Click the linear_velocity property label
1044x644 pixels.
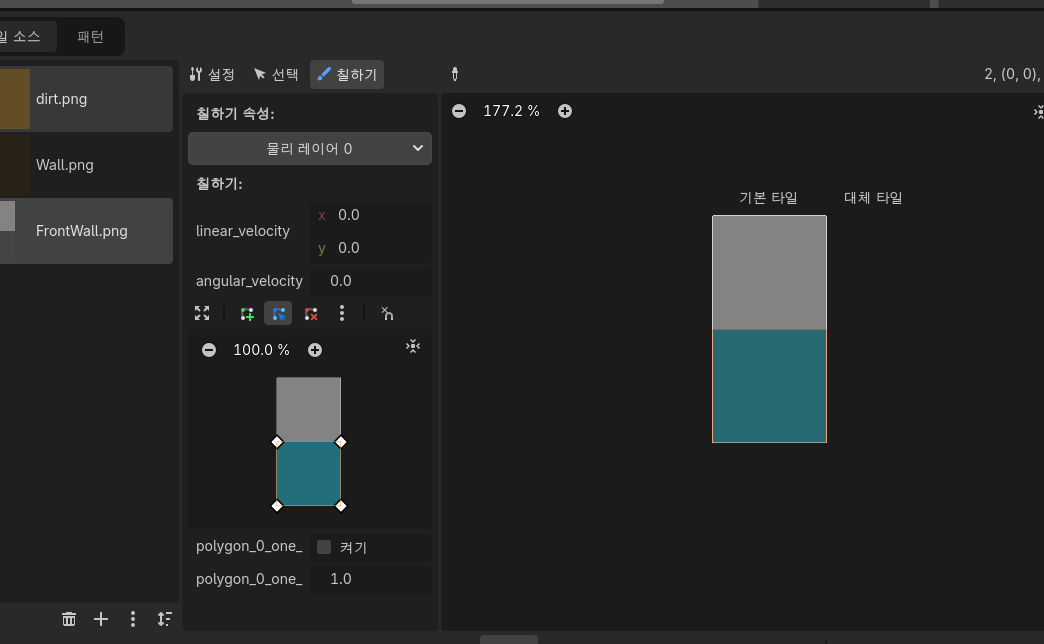[x=243, y=231]
